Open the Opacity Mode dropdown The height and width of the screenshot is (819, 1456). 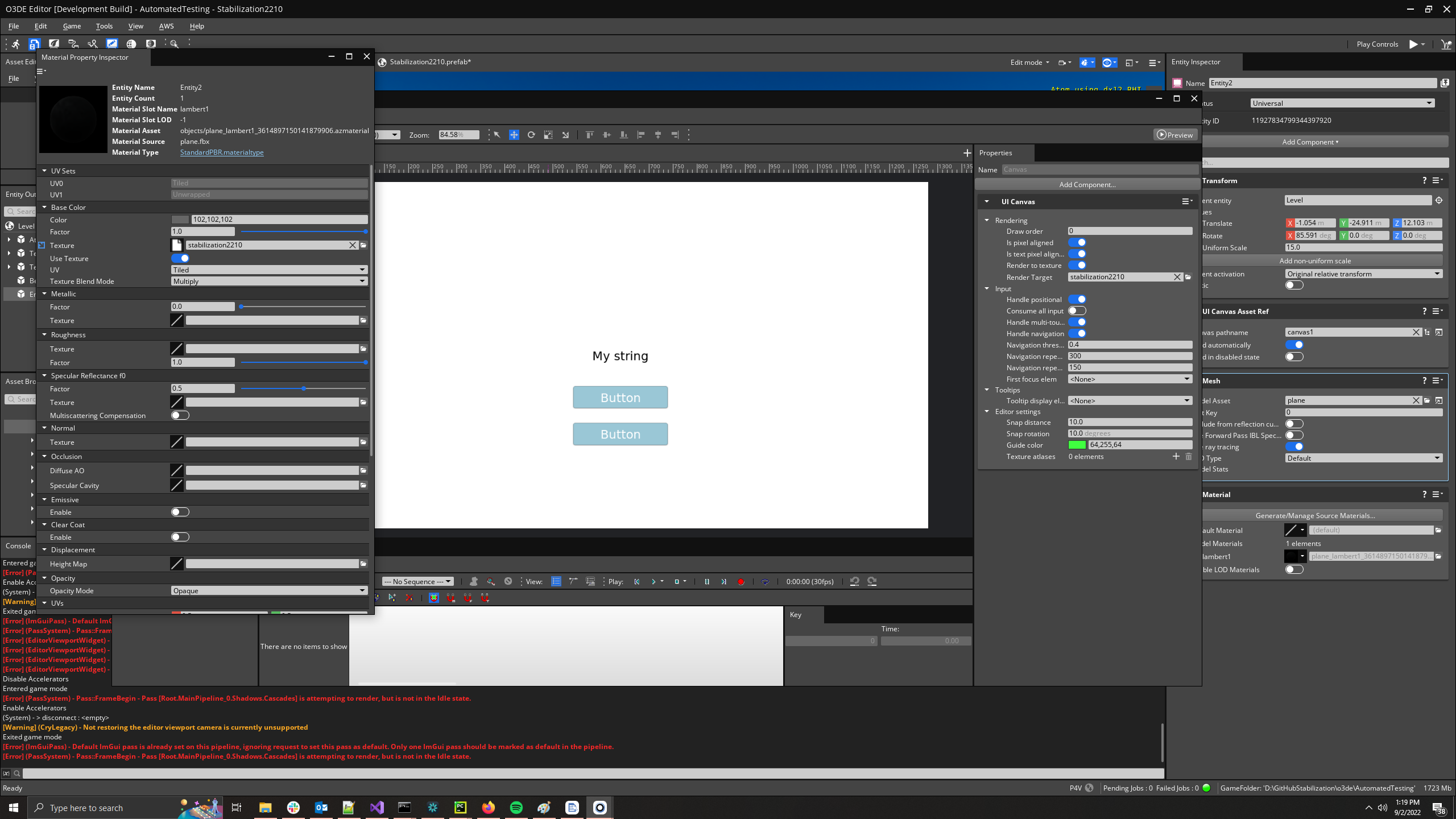(269, 590)
